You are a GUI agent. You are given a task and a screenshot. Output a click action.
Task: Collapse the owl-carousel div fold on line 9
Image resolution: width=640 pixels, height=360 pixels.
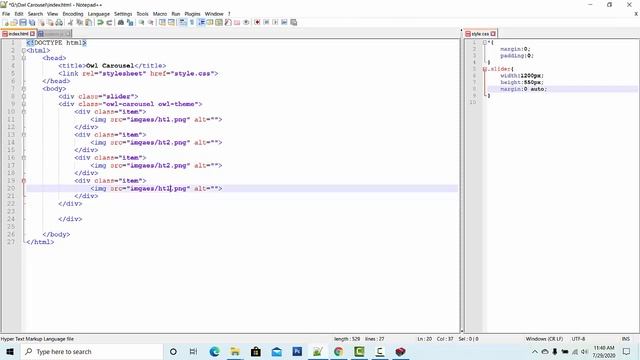coord(24,104)
